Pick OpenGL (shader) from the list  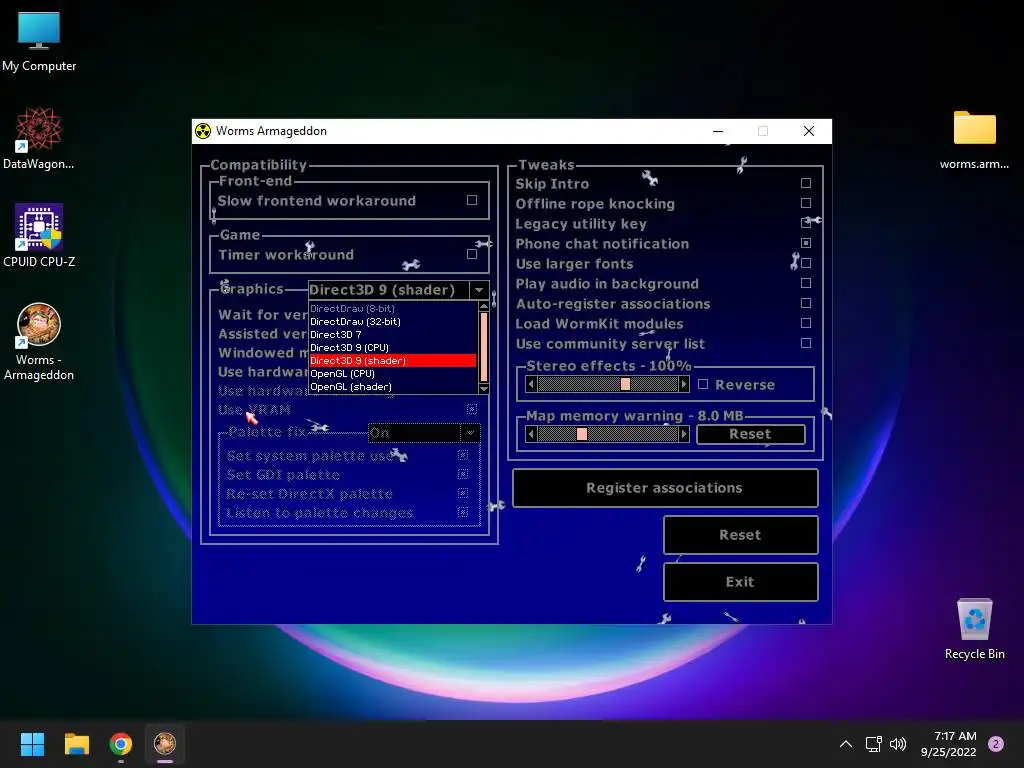(392, 387)
